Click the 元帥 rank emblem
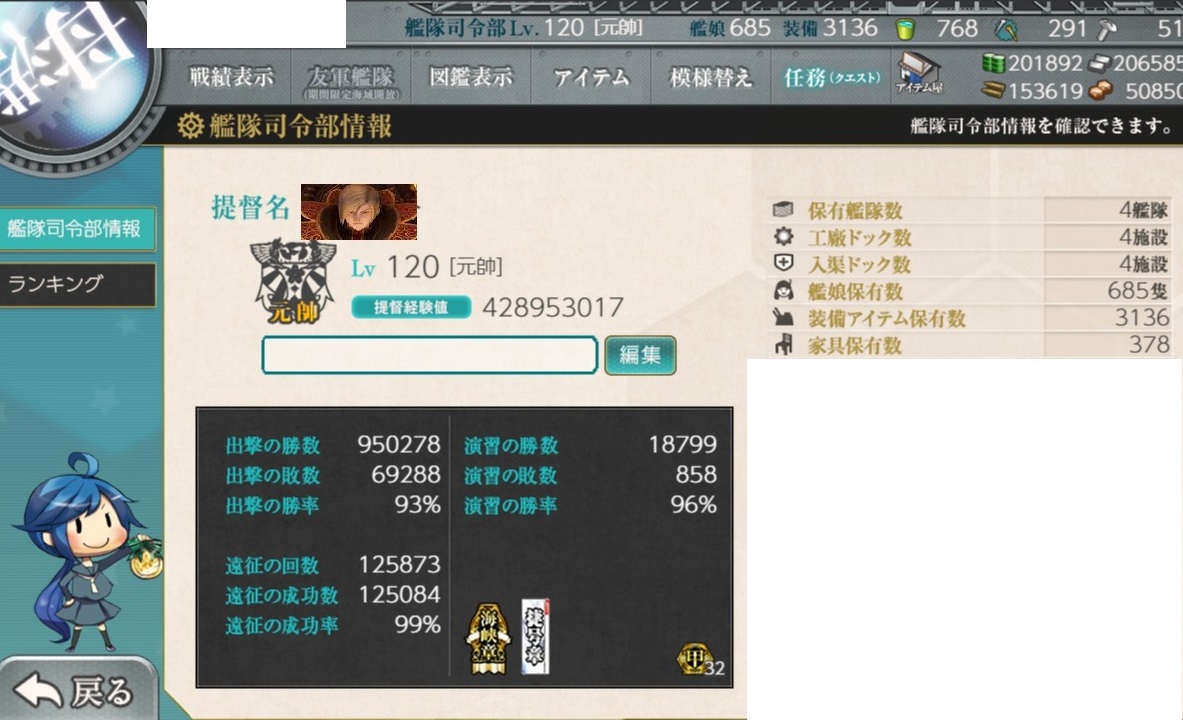This screenshot has width=1183, height=720. click(293, 282)
